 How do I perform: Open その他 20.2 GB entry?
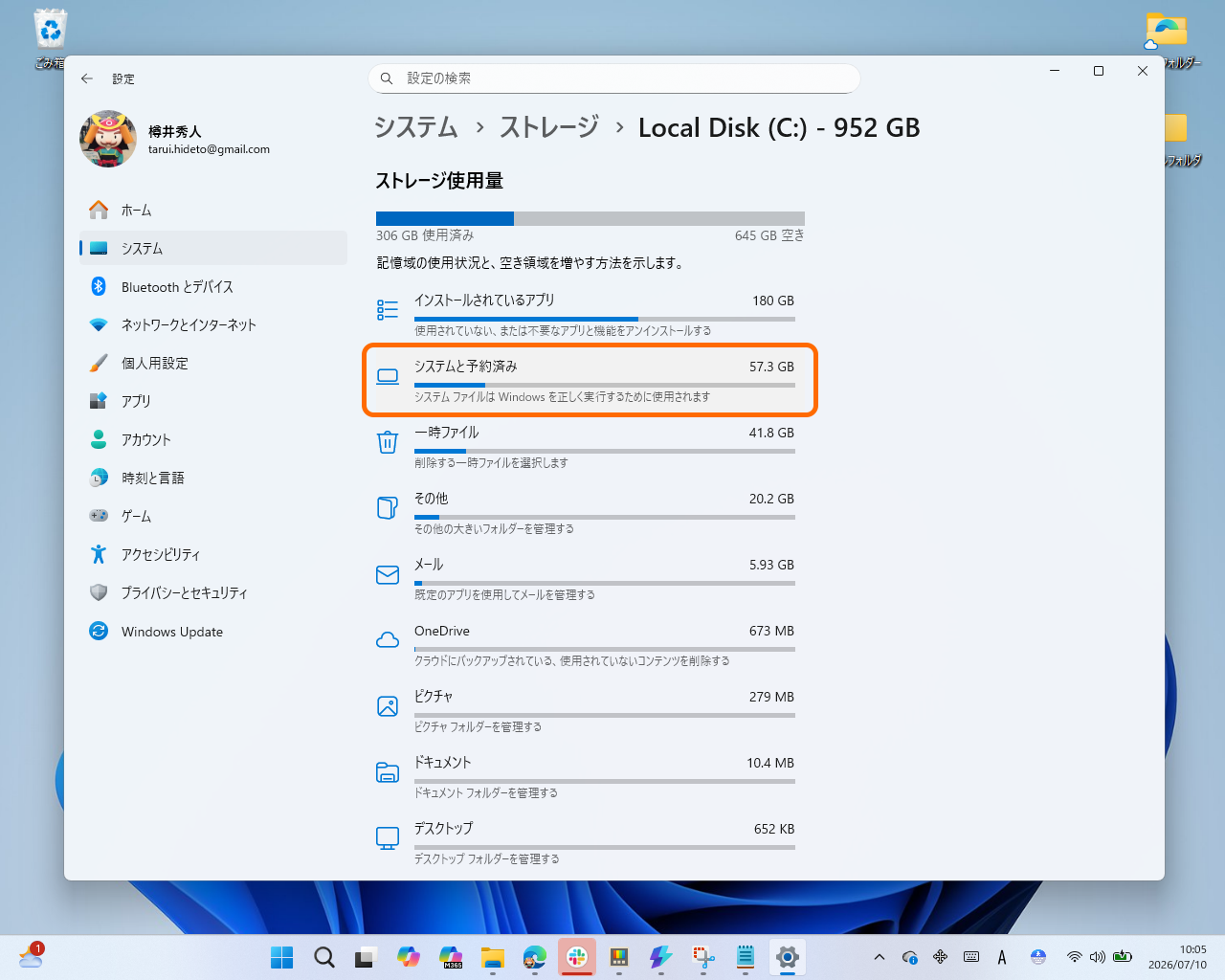click(x=590, y=512)
